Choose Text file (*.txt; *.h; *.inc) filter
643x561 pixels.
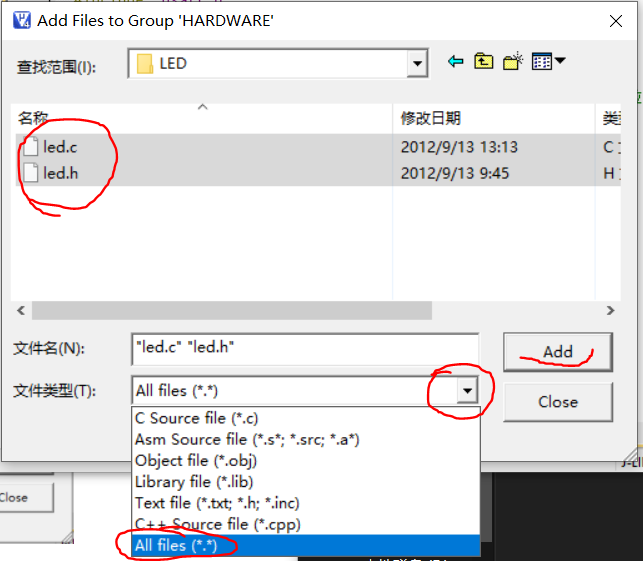[306, 503]
